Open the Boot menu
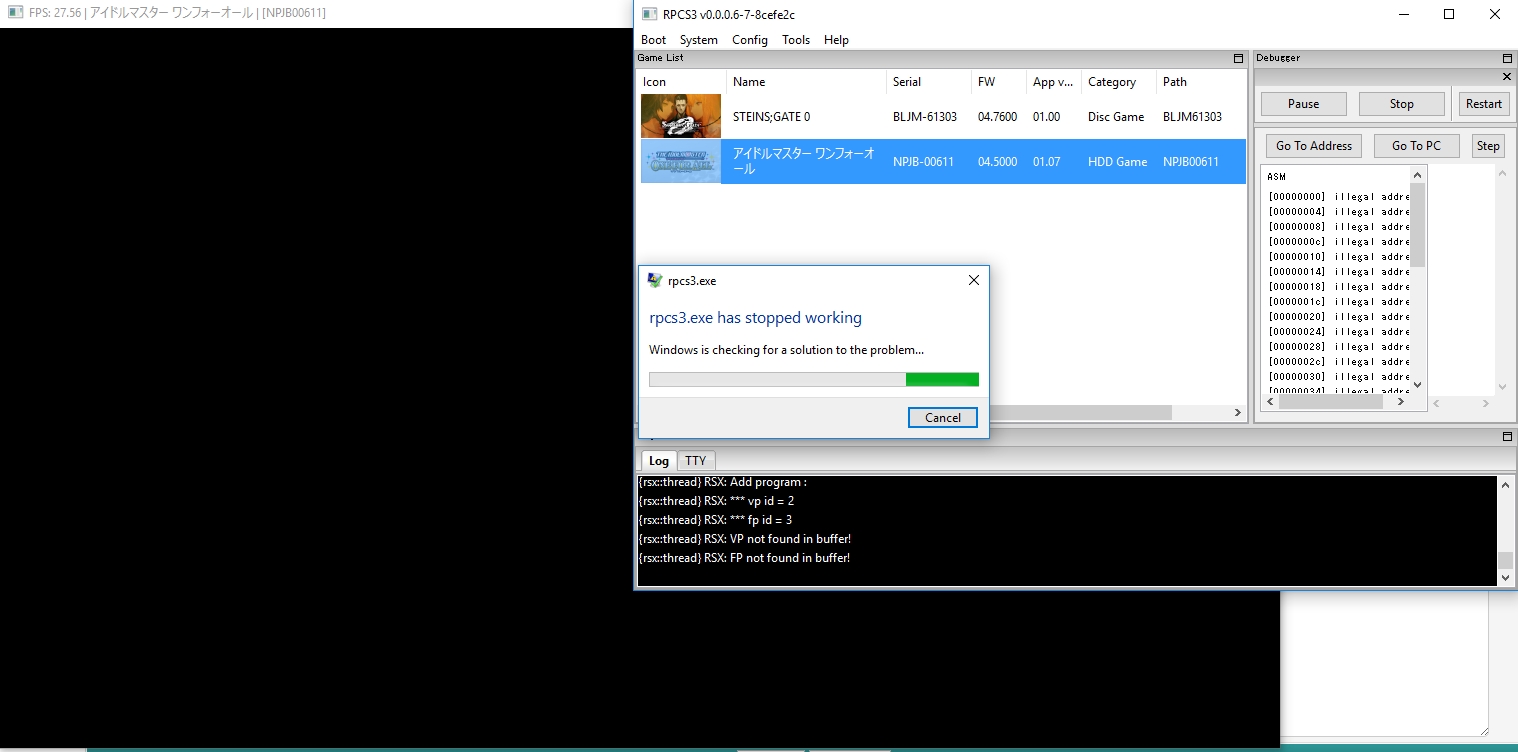The width and height of the screenshot is (1518, 752). [x=653, y=40]
